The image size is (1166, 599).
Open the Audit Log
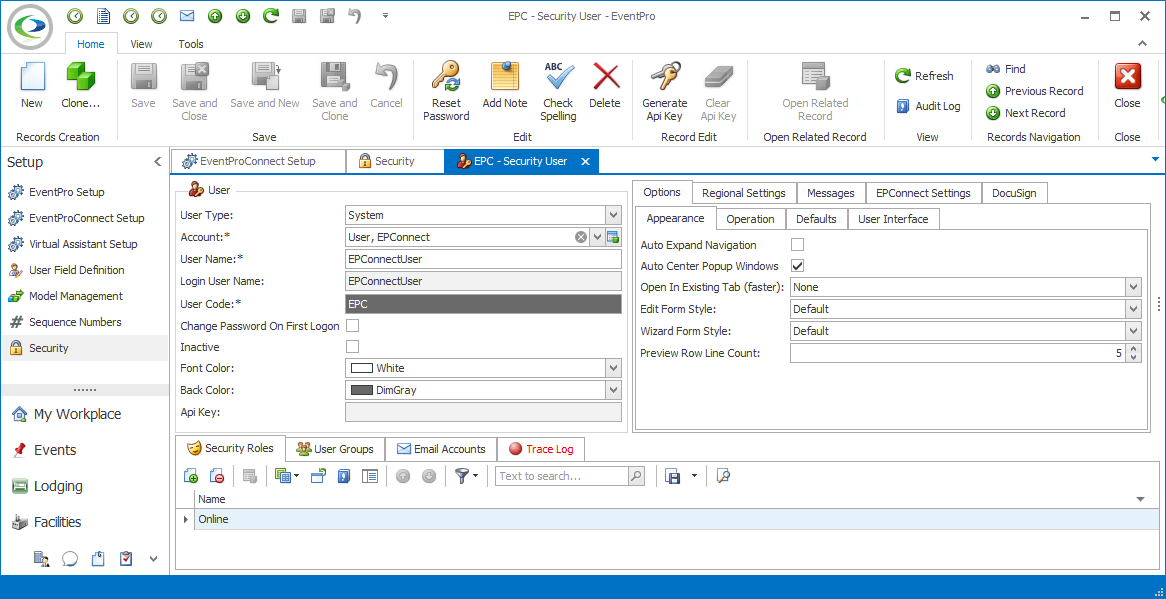[928, 106]
